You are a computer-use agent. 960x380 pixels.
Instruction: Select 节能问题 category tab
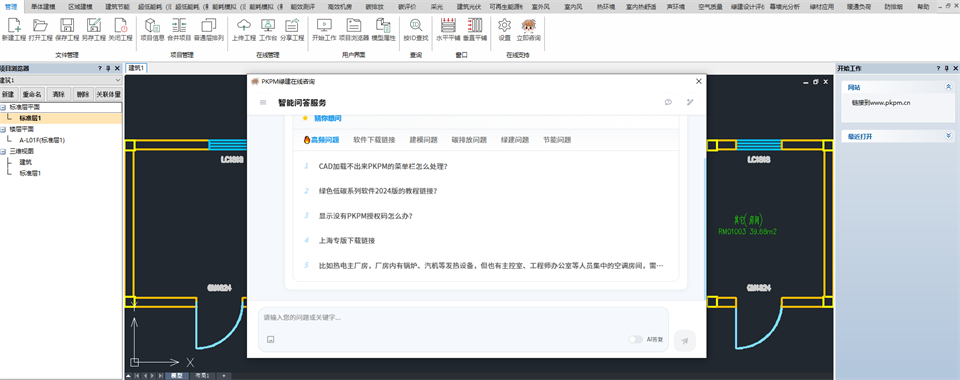[x=557, y=140]
